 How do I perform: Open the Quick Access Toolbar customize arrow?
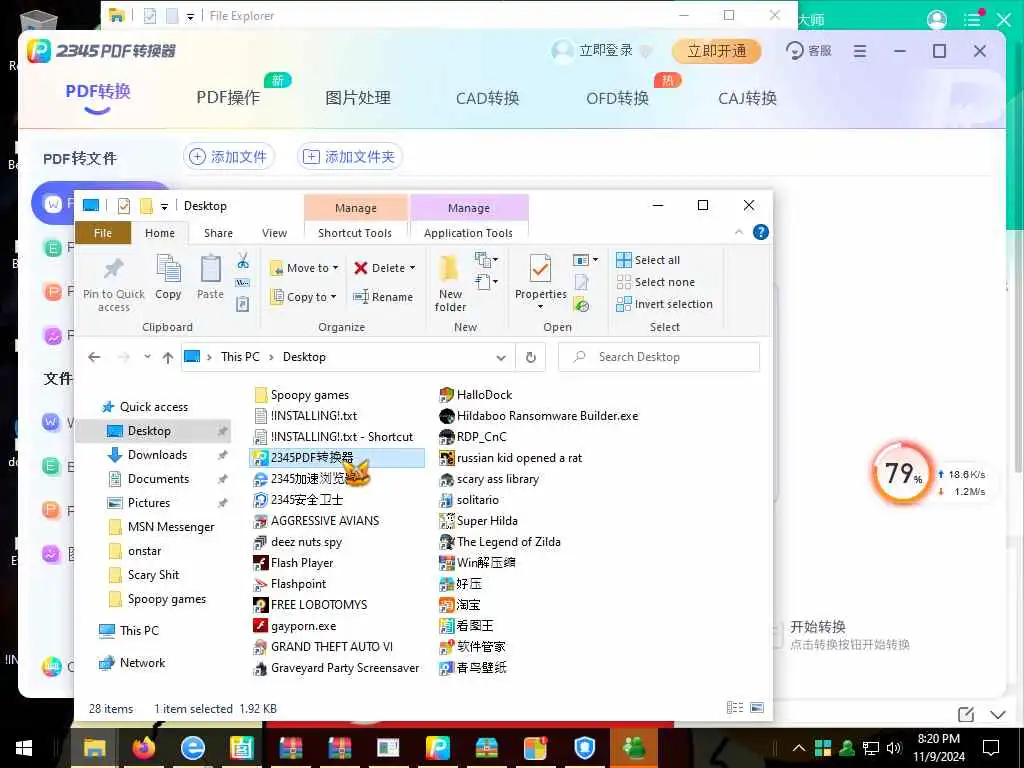pos(165,206)
